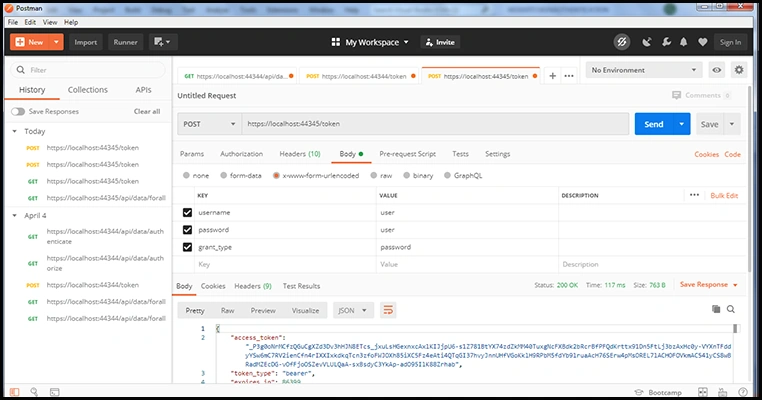Select x-www-form-urlencoded radio option
The width and height of the screenshot is (762, 400).
pos(276,175)
